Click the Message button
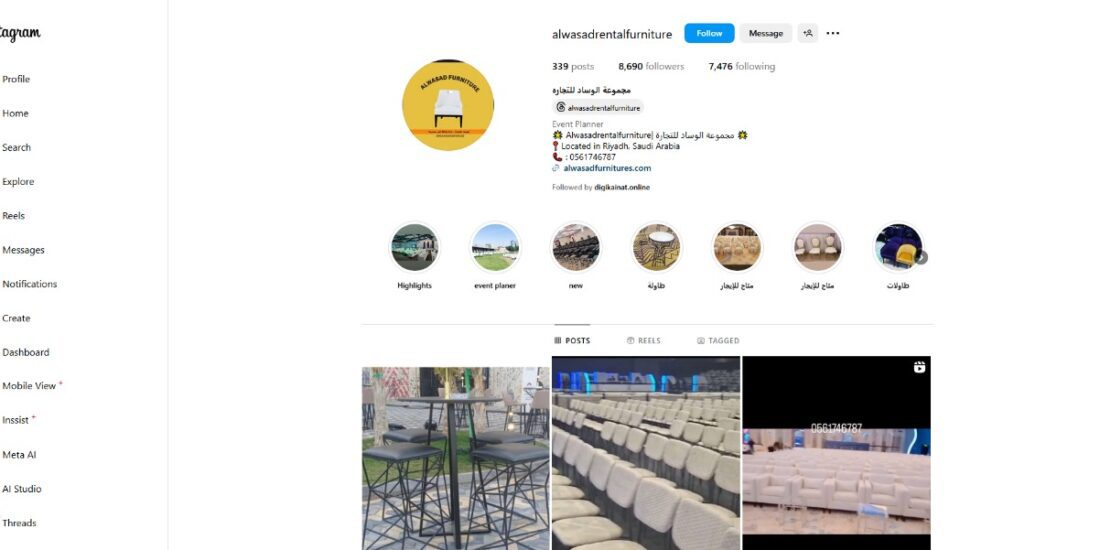1100x550 pixels. click(x=765, y=33)
